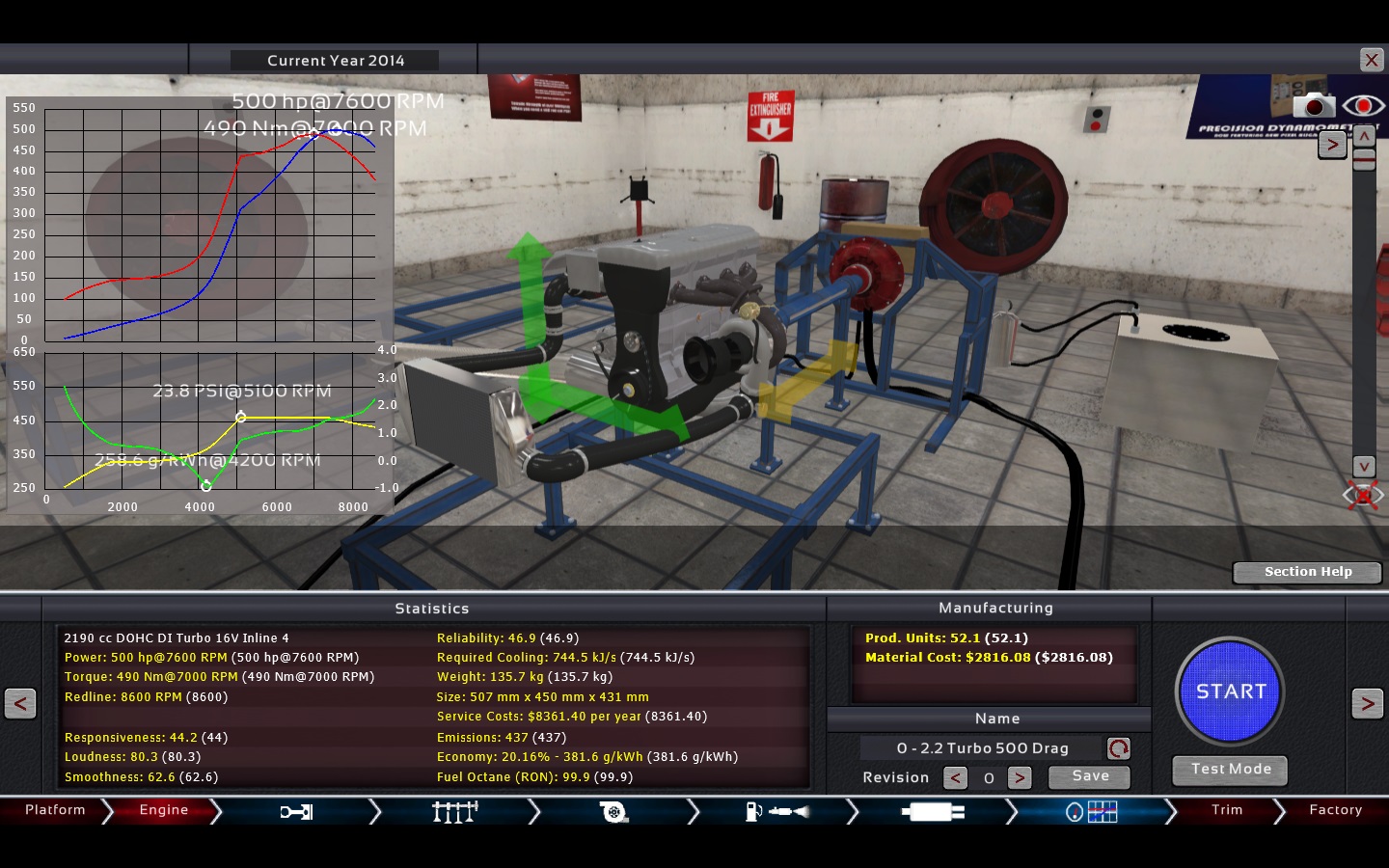This screenshot has height=868, width=1389.
Task: Click the Emissions: 437 stat
Action: point(501,738)
